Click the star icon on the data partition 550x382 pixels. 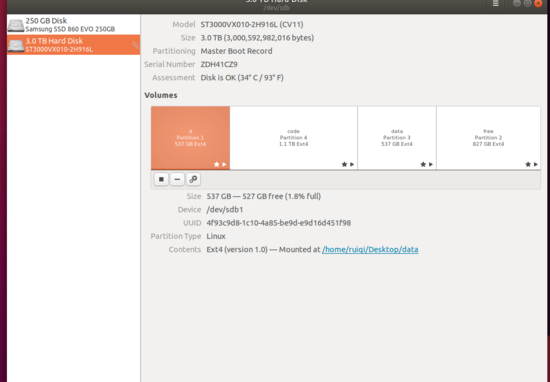pos(423,164)
